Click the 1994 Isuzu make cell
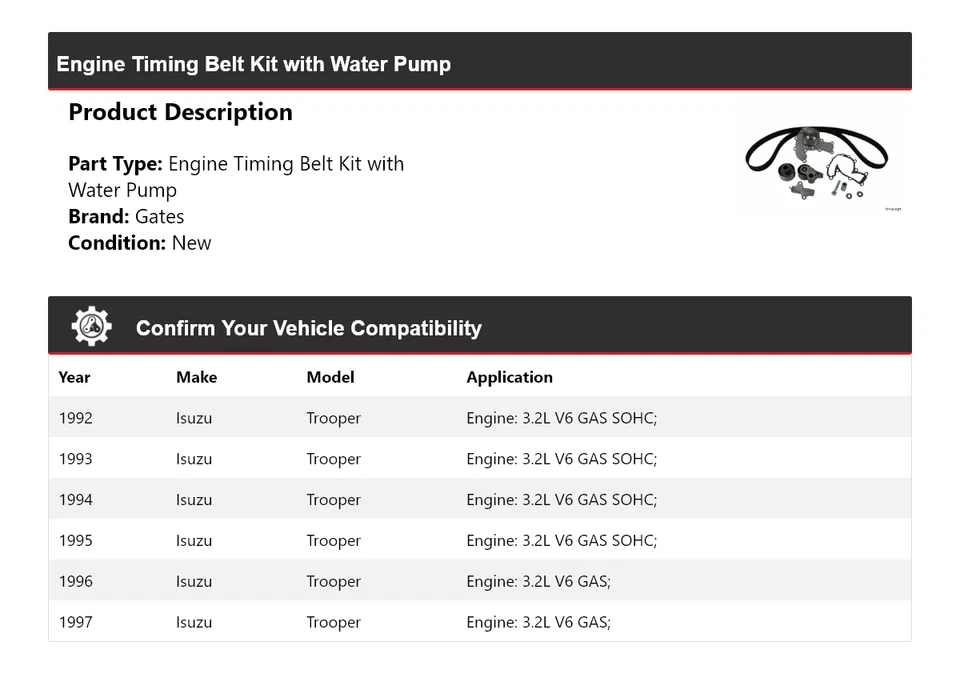The height and width of the screenshot is (674, 960). [194, 500]
